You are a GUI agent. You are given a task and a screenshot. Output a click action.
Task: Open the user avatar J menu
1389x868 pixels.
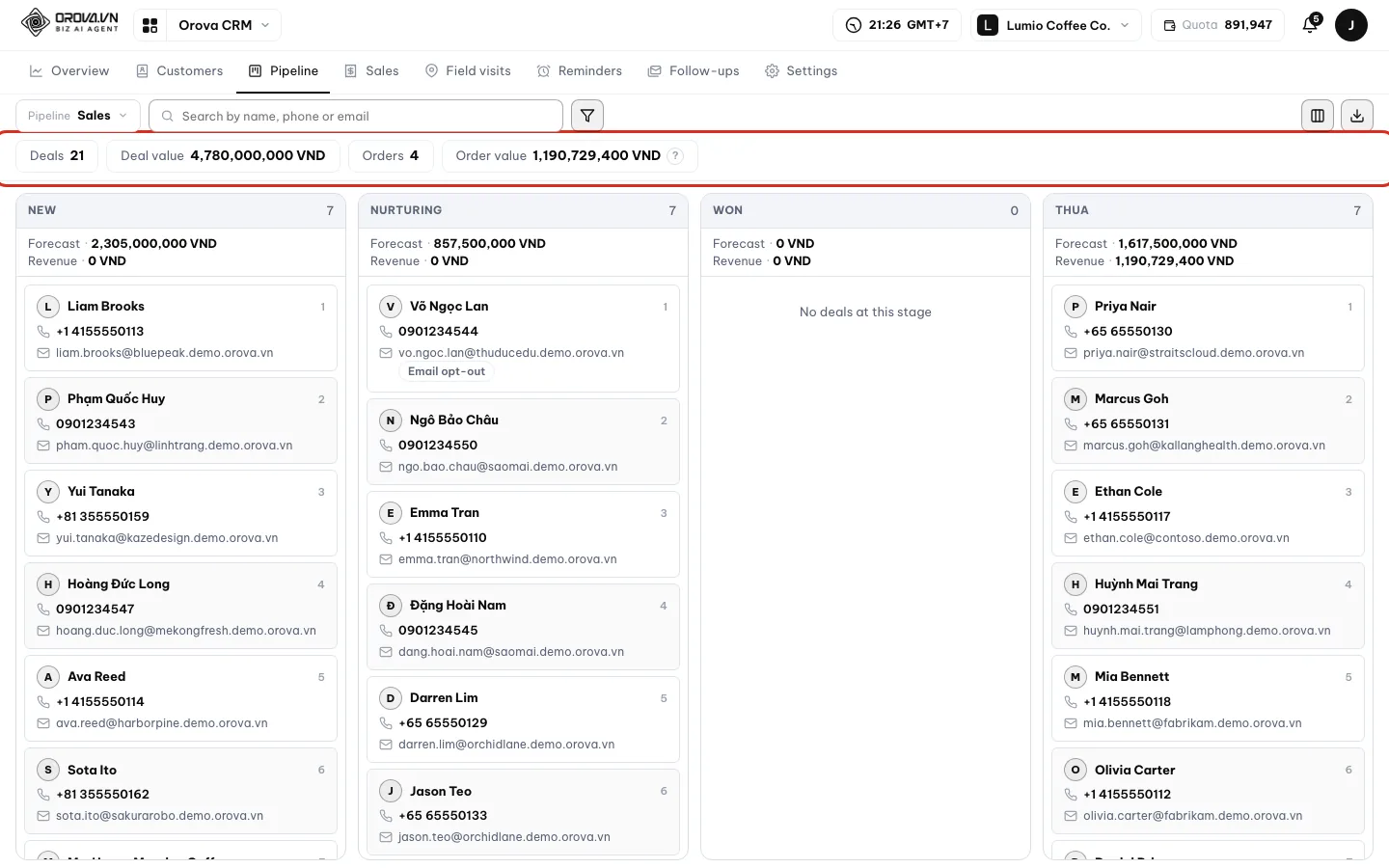point(1351,25)
